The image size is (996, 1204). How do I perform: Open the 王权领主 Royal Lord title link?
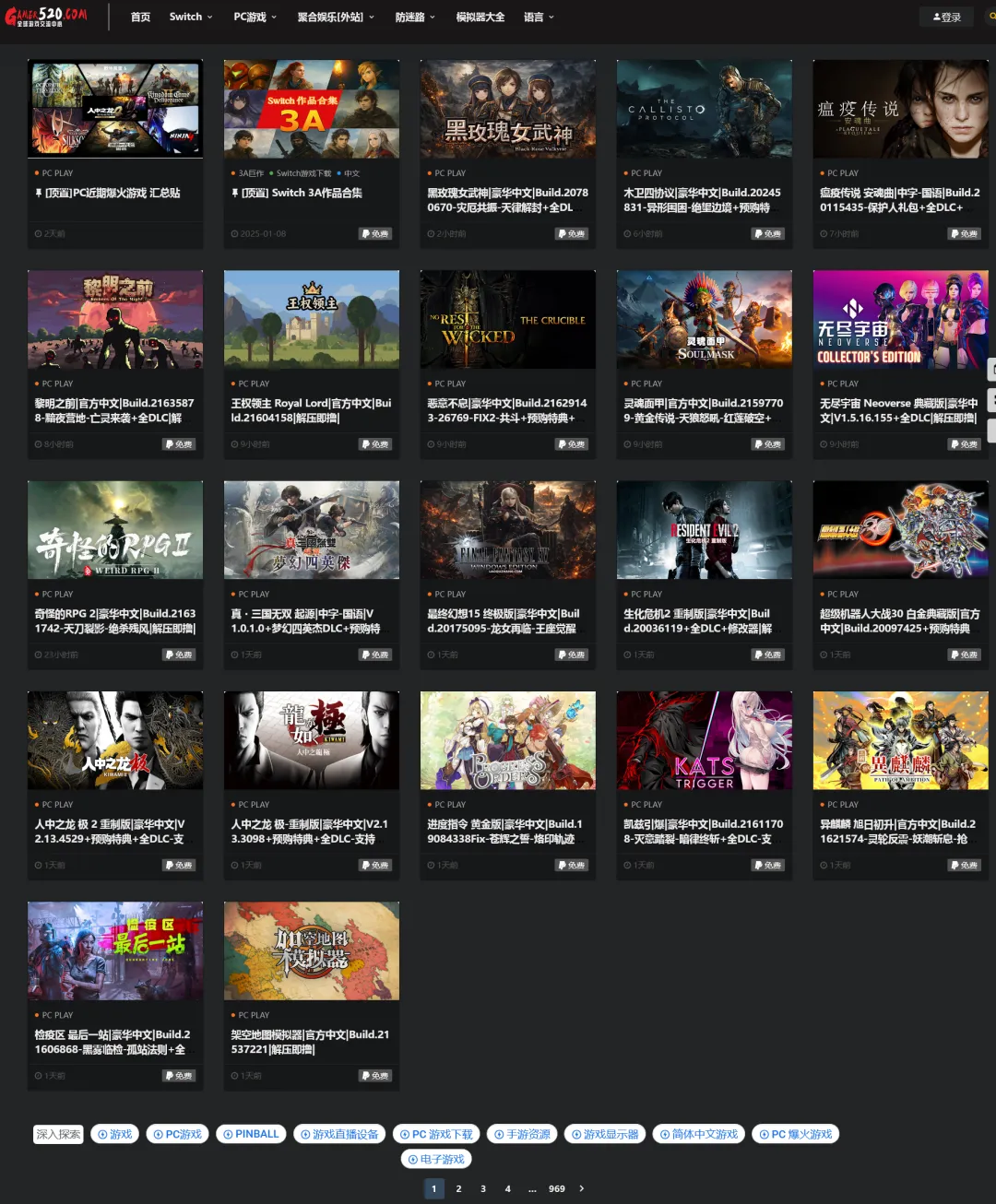[312, 410]
